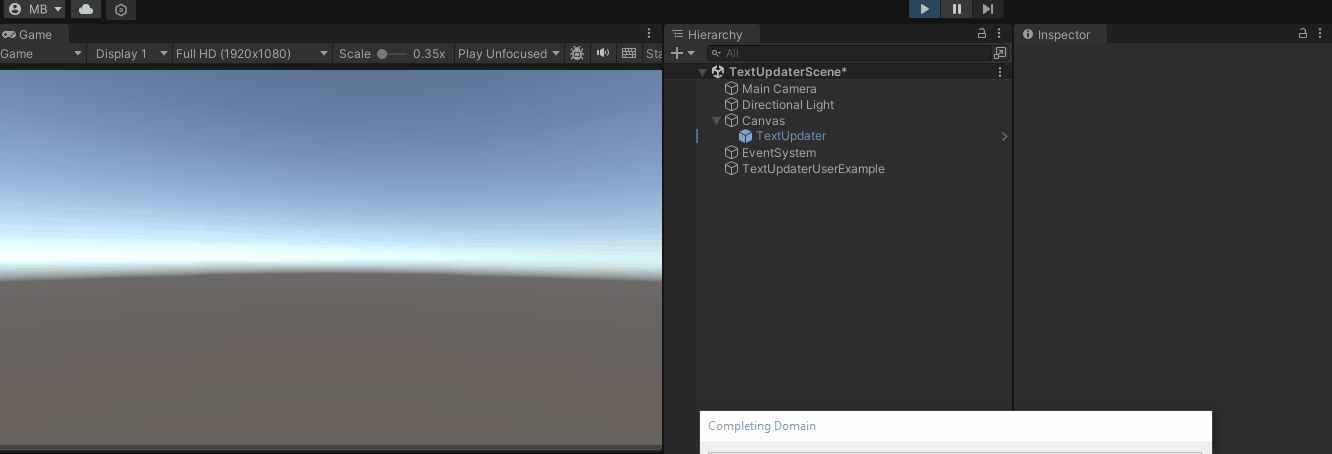This screenshot has width=1332, height=454.
Task: Focus the Hierarchy search field
Action: [849, 53]
